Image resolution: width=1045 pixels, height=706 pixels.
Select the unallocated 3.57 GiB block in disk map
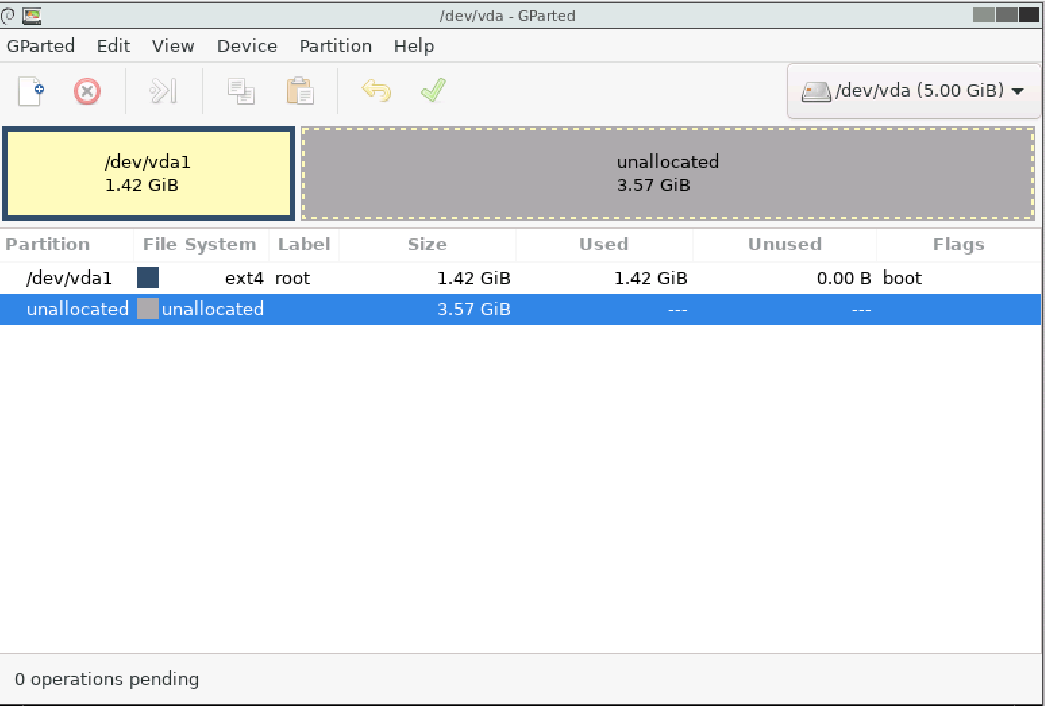[x=668, y=173]
